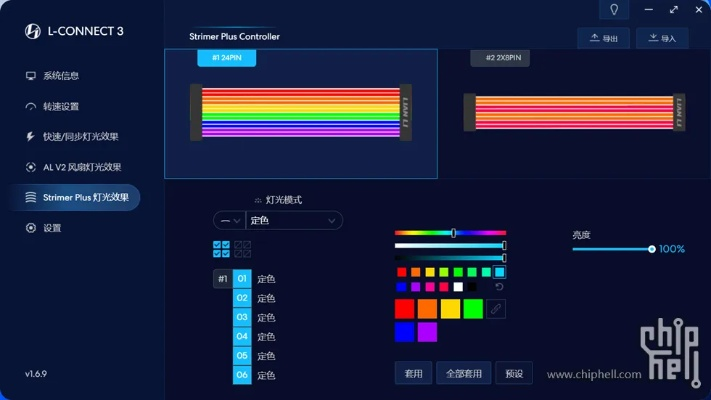Click the color reset arrow icon

pos(499,287)
